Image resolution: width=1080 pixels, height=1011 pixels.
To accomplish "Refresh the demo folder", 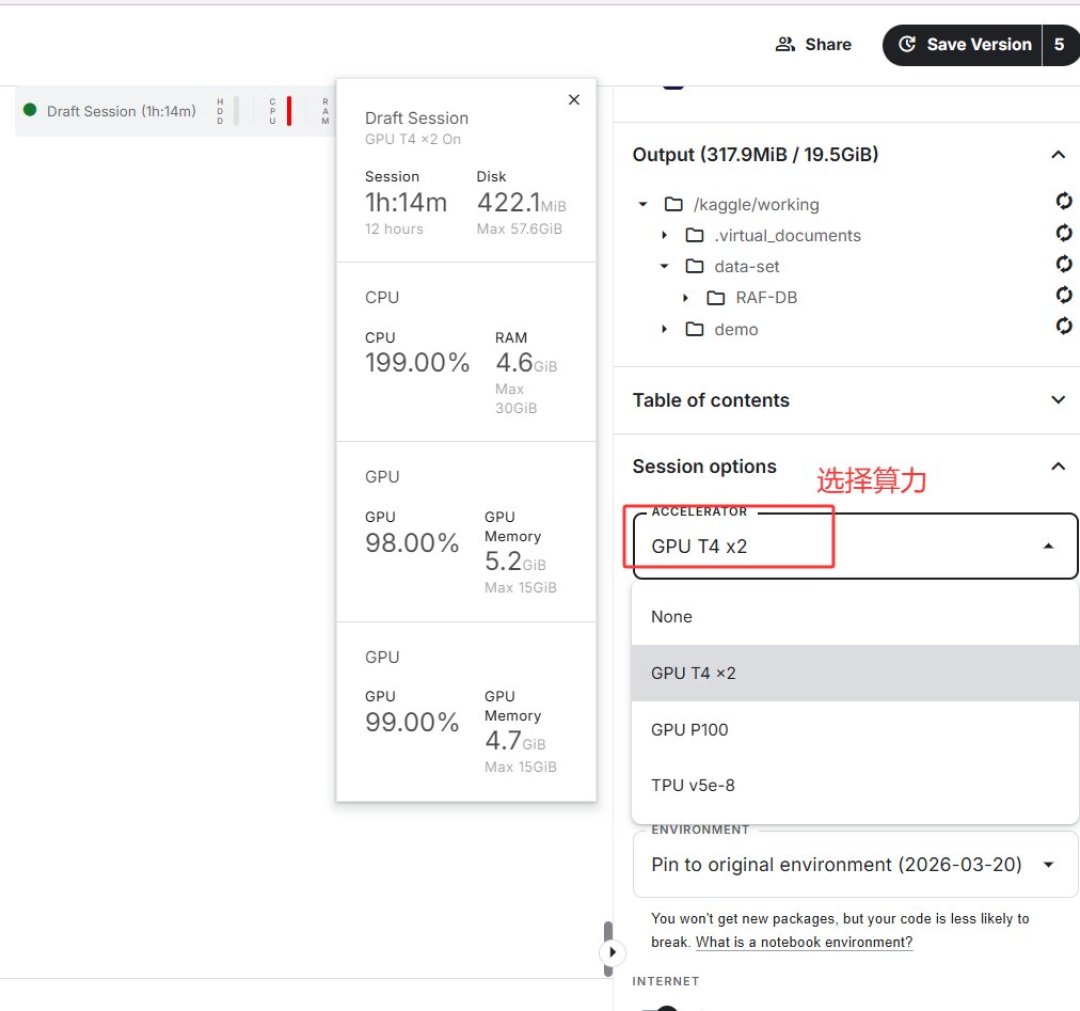I will pyautogui.click(x=1063, y=326).
